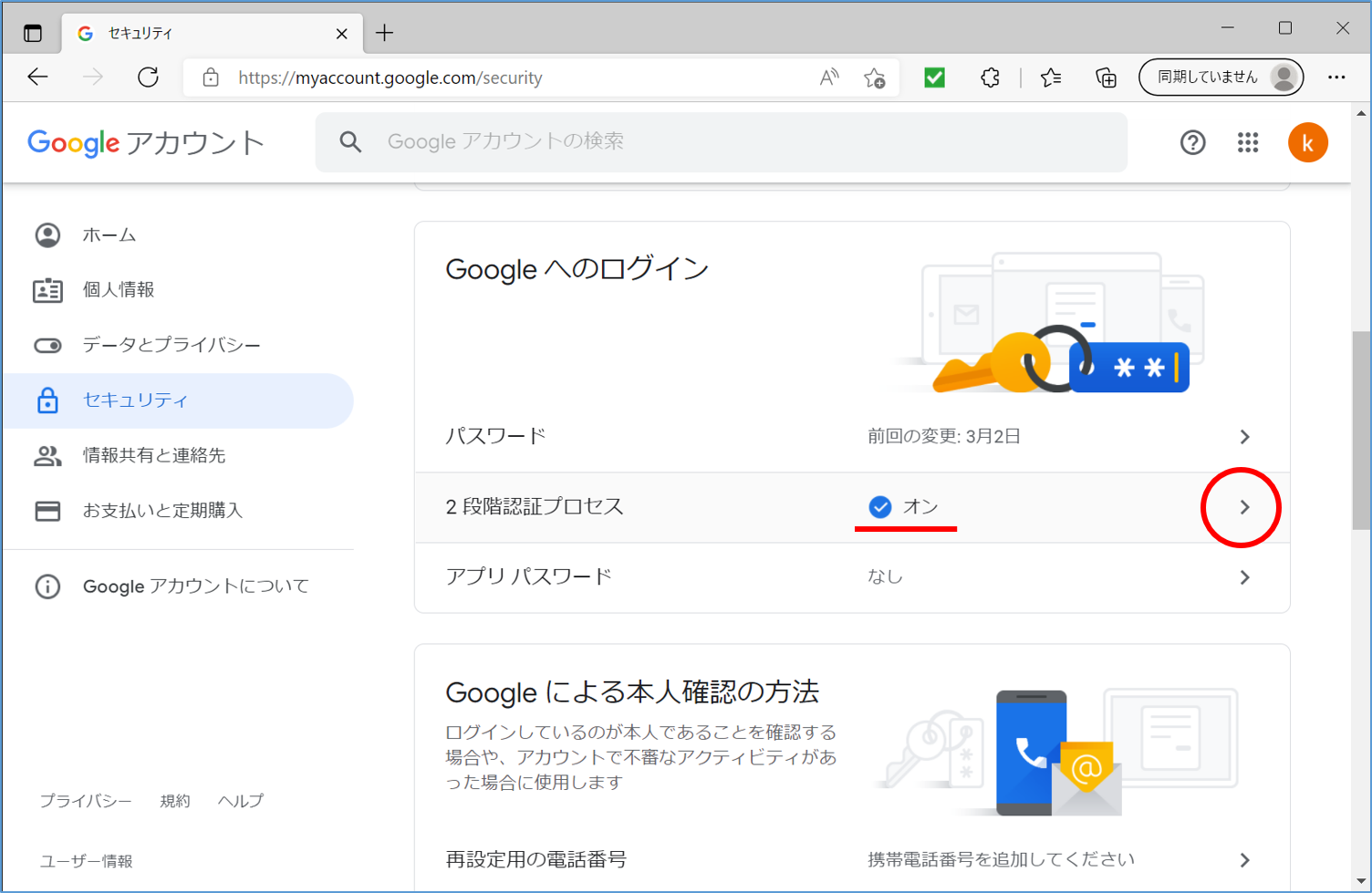1372x893 pixels.
Task: Select the セキュリティ browser tab
Action: (212, 34)
